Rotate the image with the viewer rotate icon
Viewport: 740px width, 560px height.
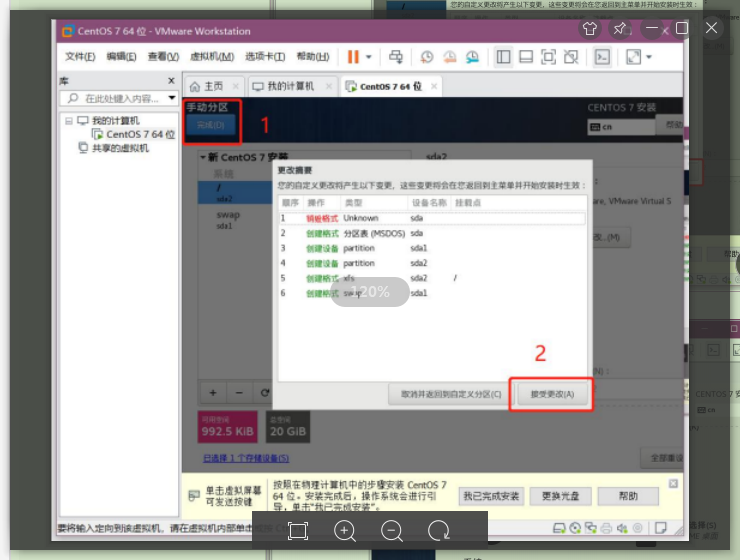pyautogui.click(x=439, y=531)
